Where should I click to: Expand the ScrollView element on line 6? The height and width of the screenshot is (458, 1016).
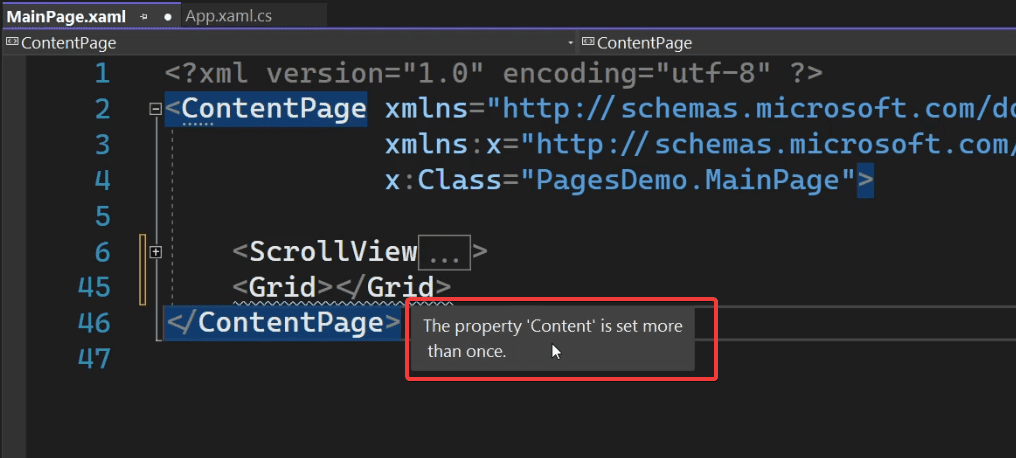point(156,252)
